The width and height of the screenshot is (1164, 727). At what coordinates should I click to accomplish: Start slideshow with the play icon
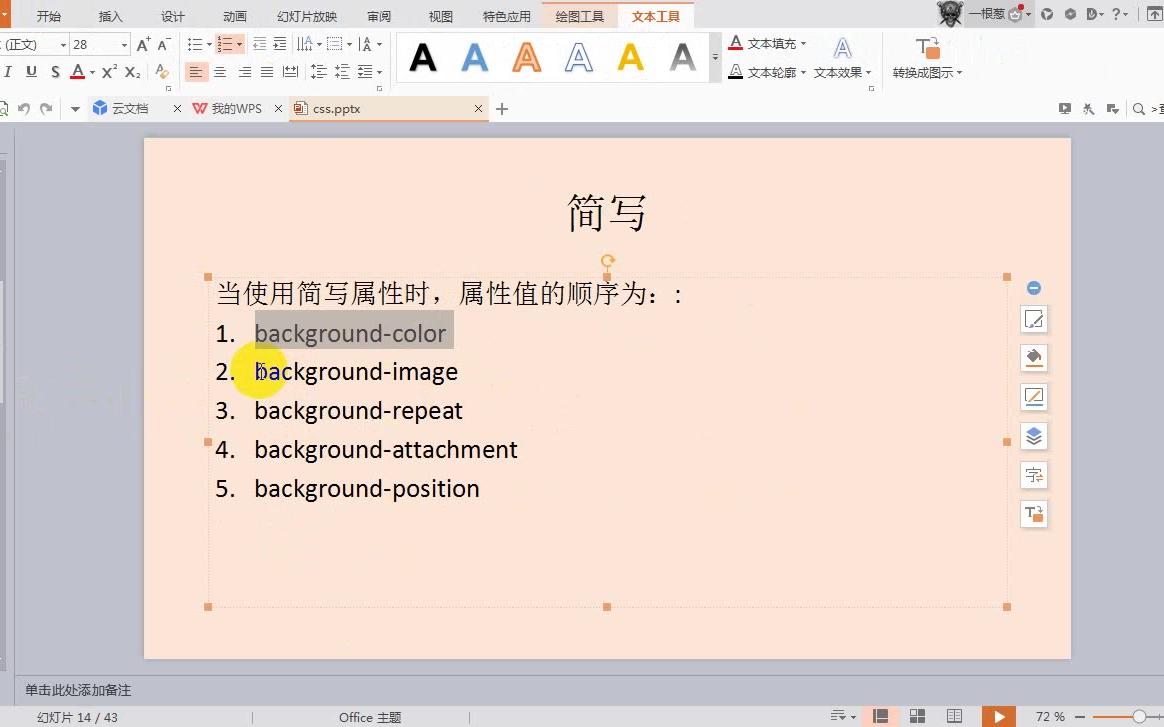[998, 716]
